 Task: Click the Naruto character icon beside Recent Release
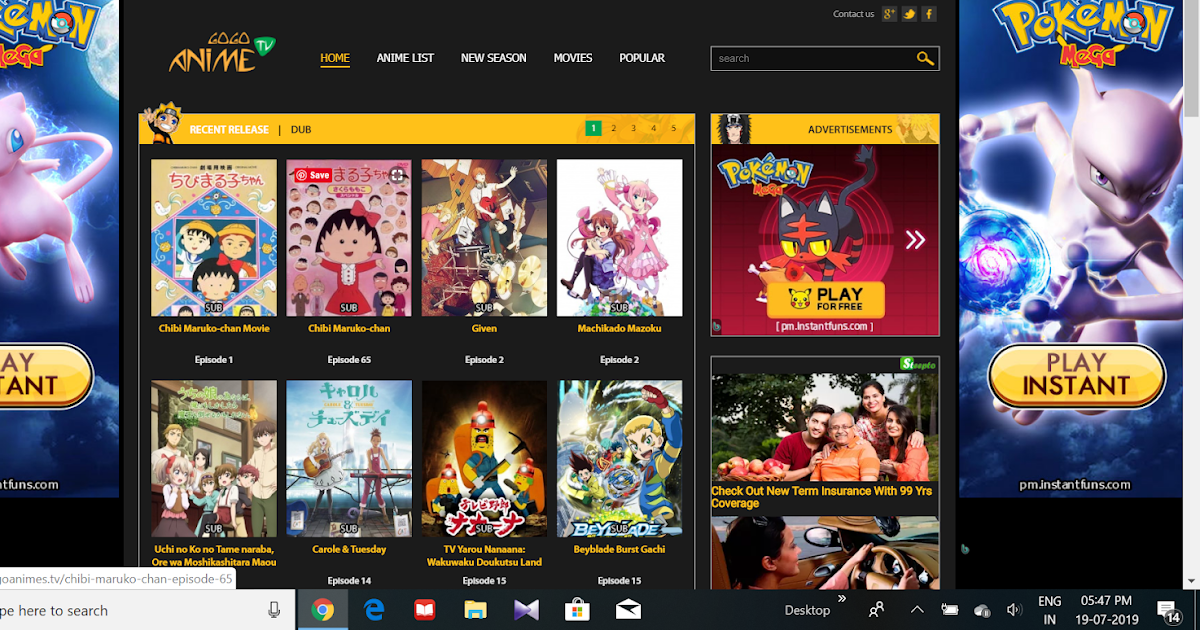[161, 123]
